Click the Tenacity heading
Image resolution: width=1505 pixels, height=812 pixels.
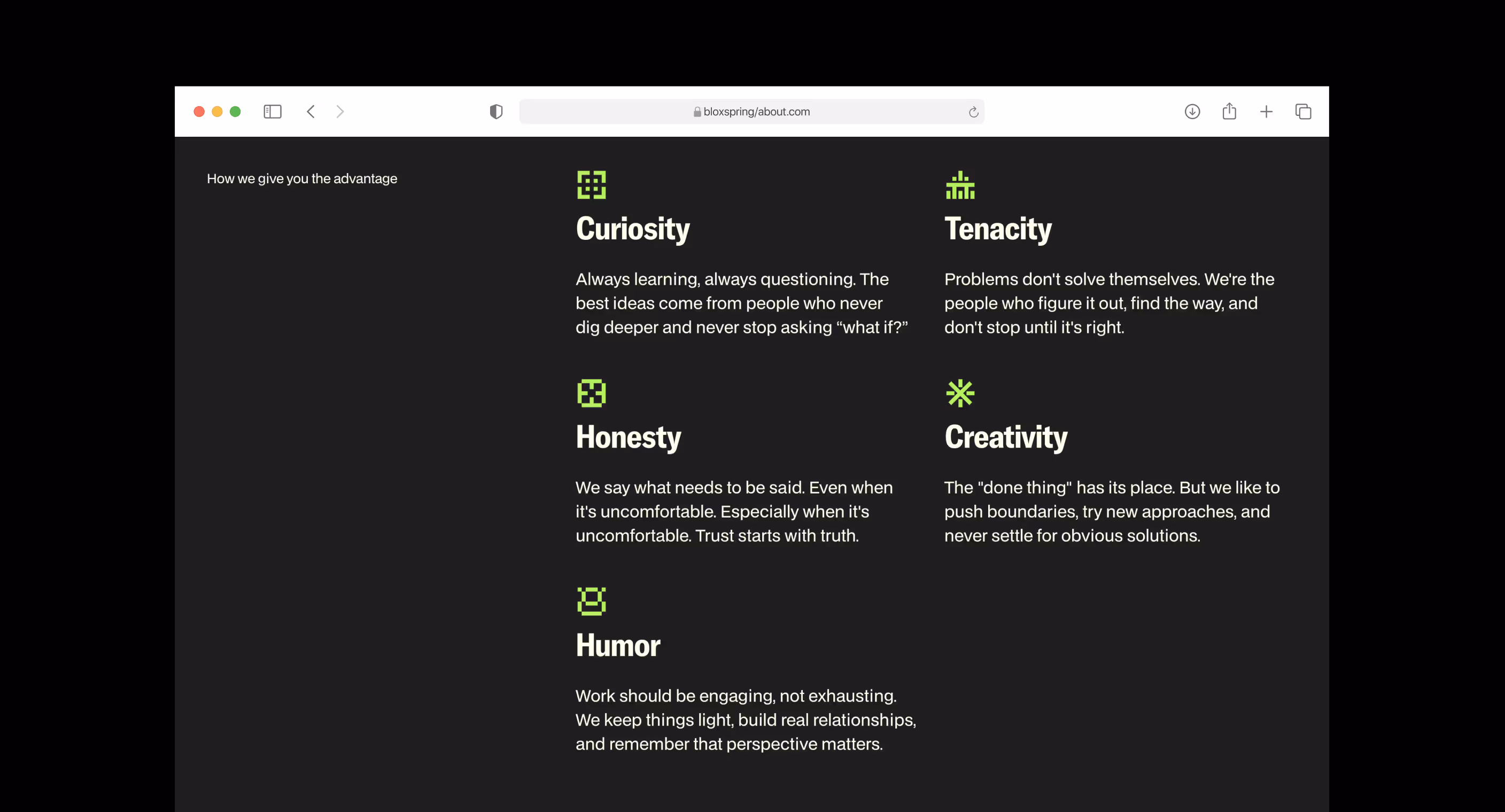click(998, 229)
